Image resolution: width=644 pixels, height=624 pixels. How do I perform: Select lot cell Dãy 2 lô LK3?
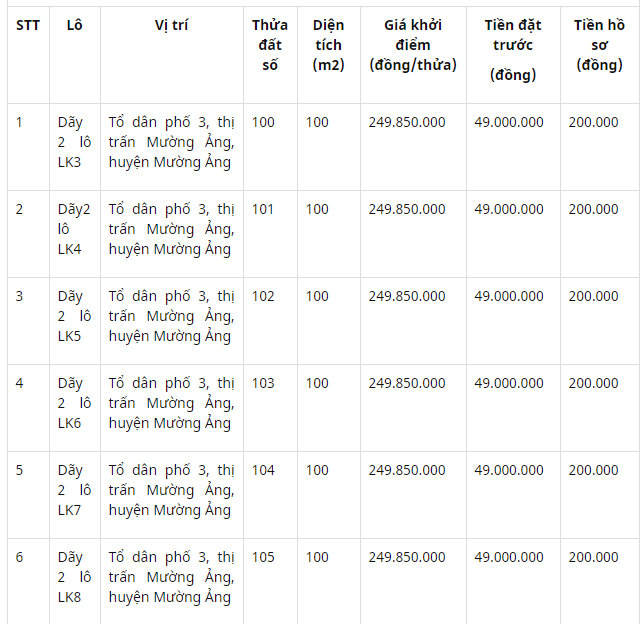coord(74,142)
